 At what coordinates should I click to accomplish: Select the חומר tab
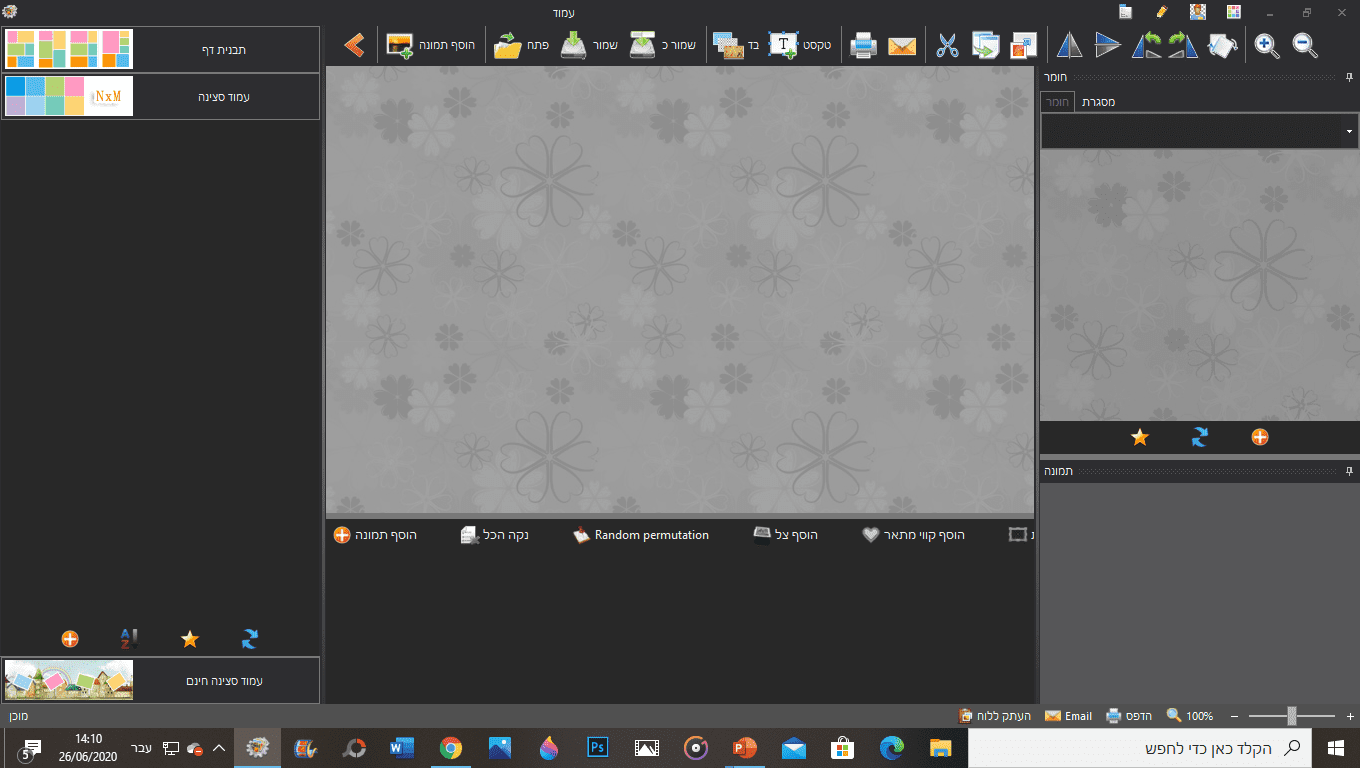click(1058, 102)
